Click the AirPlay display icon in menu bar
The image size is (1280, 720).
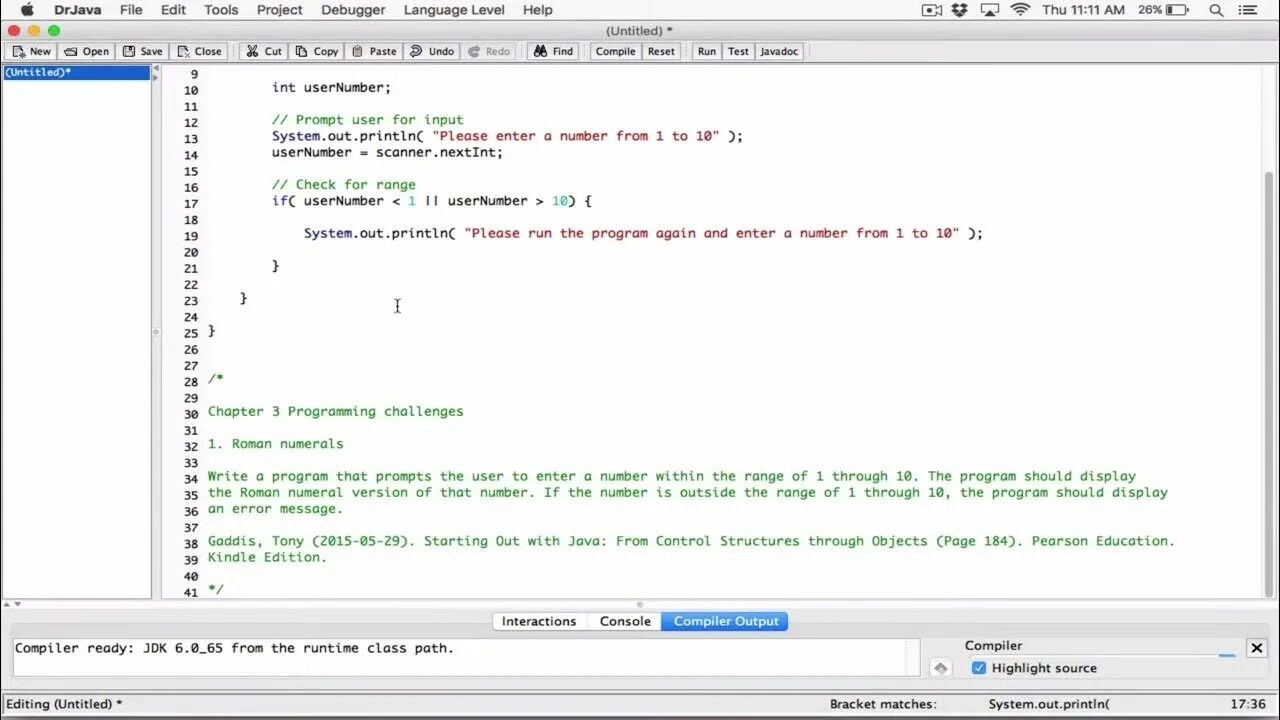point(990,10)
